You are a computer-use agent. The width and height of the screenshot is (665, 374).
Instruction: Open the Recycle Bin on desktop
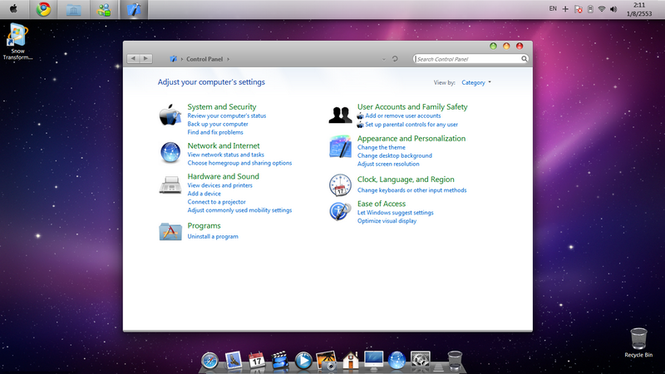(x=638, y=343)
